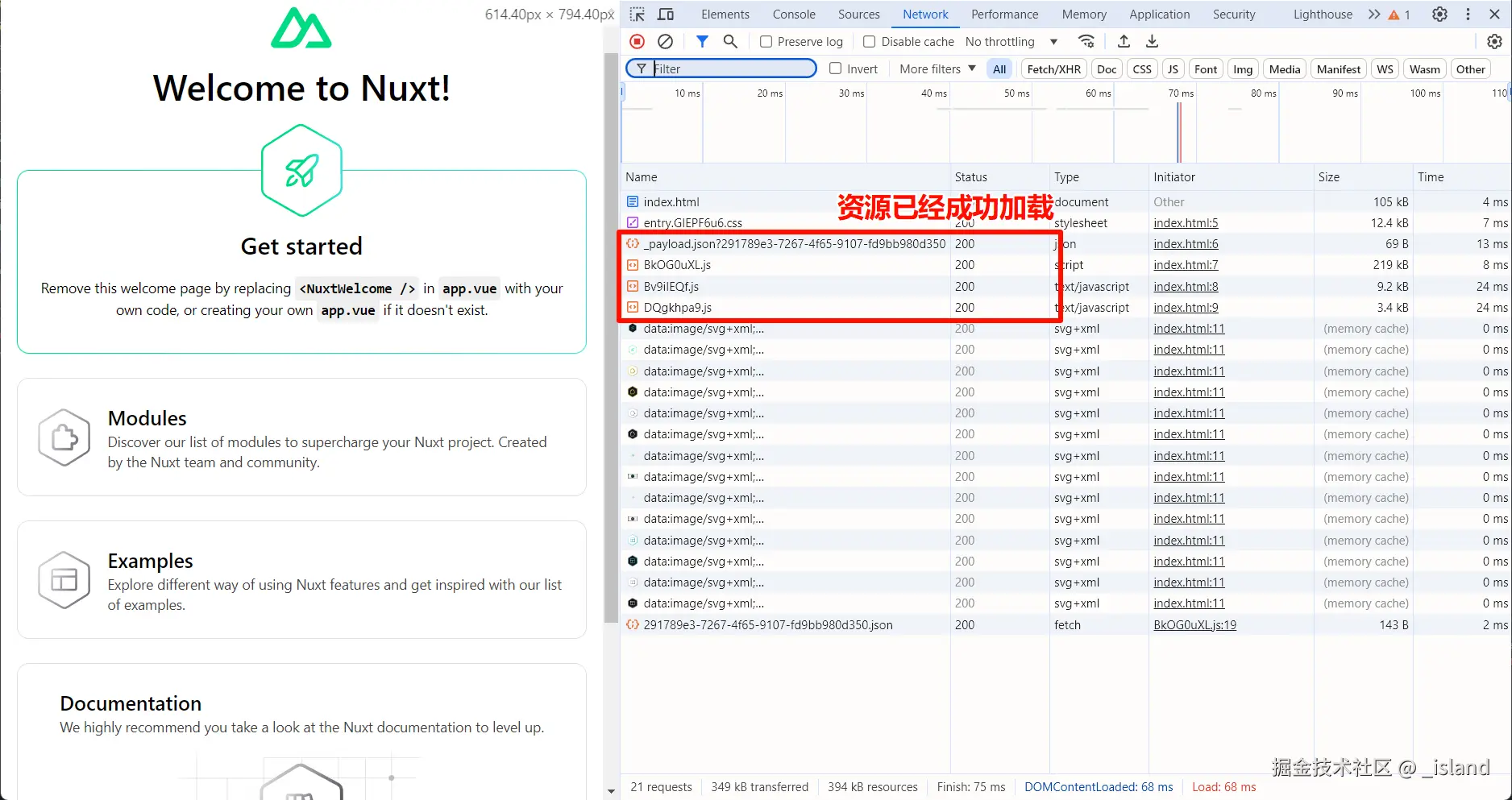The image size is (1512, 800).
Task: Close the DevTools panel
Action: [1494, 15]
